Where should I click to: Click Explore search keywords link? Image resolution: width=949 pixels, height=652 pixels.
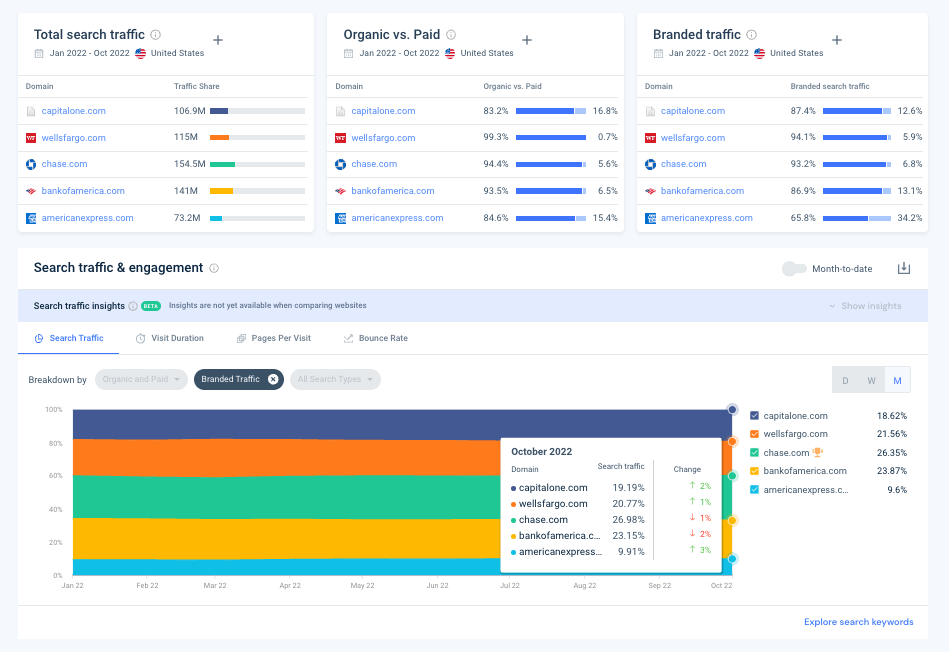pyautogui.click(x=858, y=622)
